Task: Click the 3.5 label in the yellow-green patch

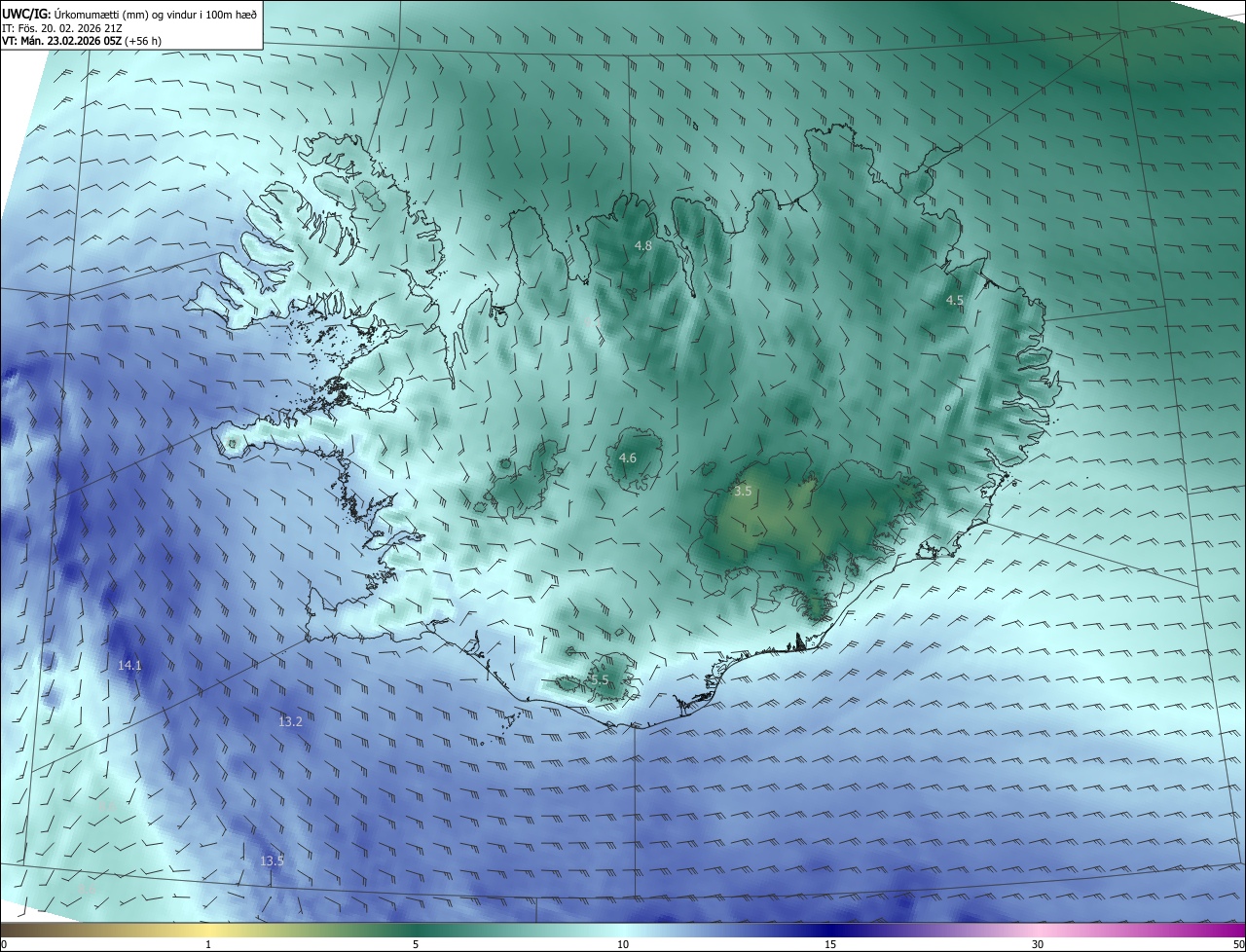Action: 743,492
